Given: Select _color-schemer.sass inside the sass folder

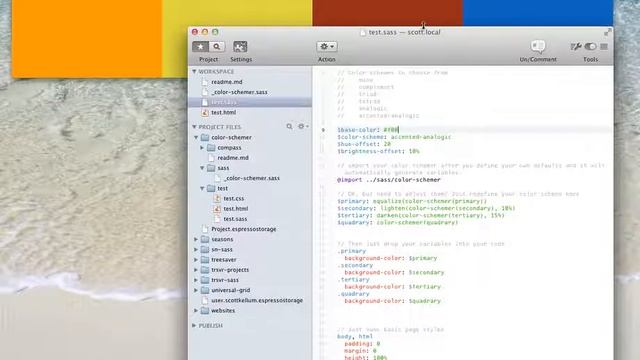Looking at the screenshot, I should [x=251, y=178].
